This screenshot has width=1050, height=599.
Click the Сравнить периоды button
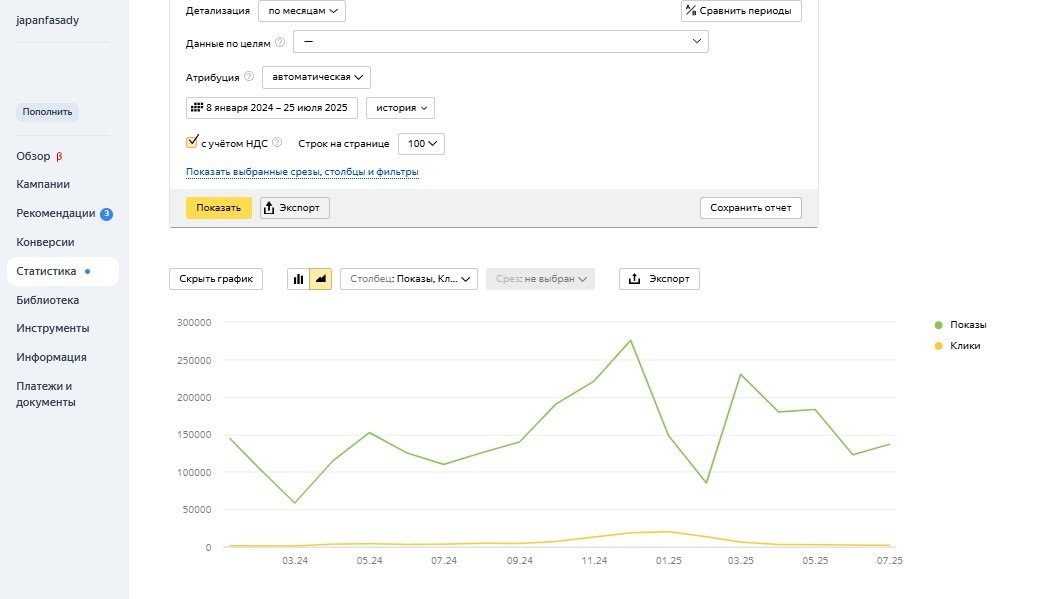tap(741, 12)
